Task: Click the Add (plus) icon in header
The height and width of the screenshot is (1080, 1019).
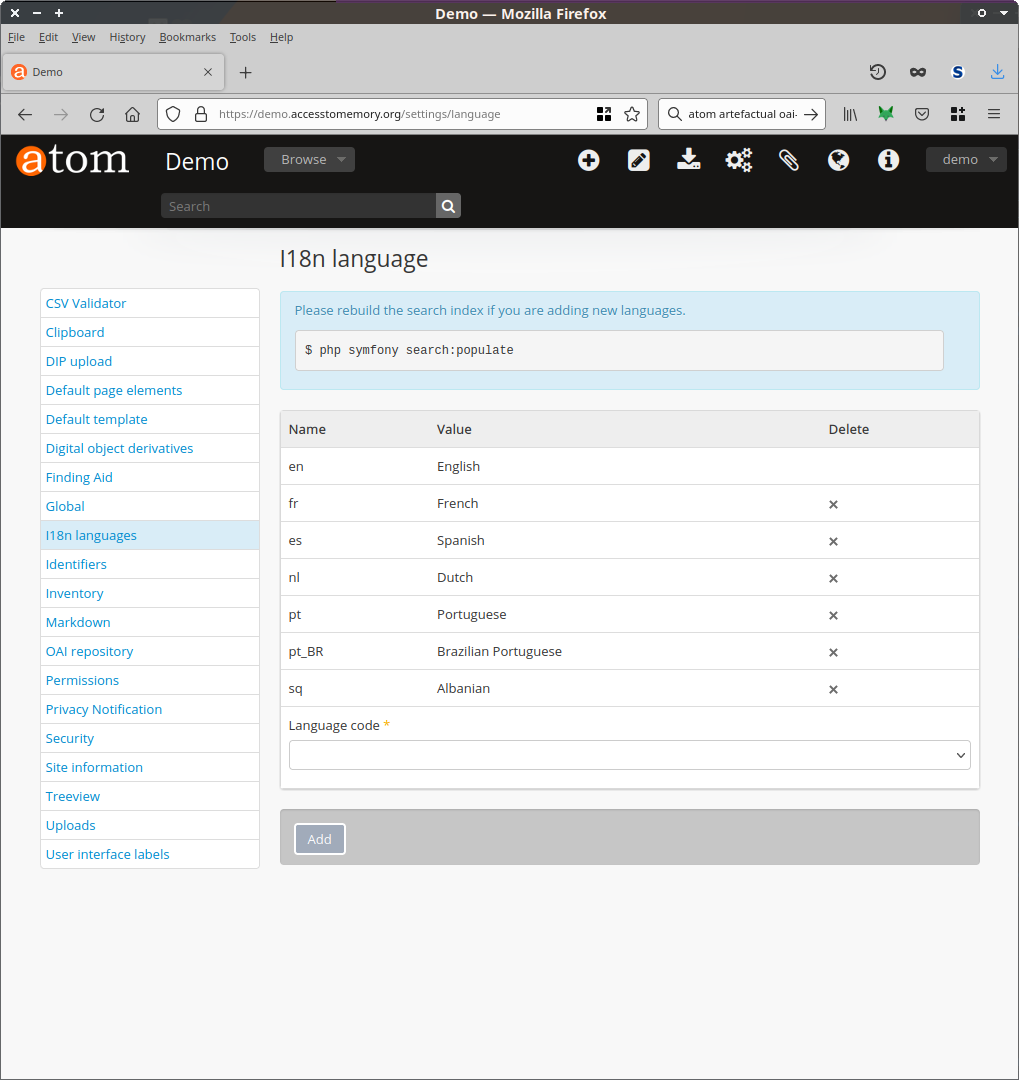Action: 589,160
